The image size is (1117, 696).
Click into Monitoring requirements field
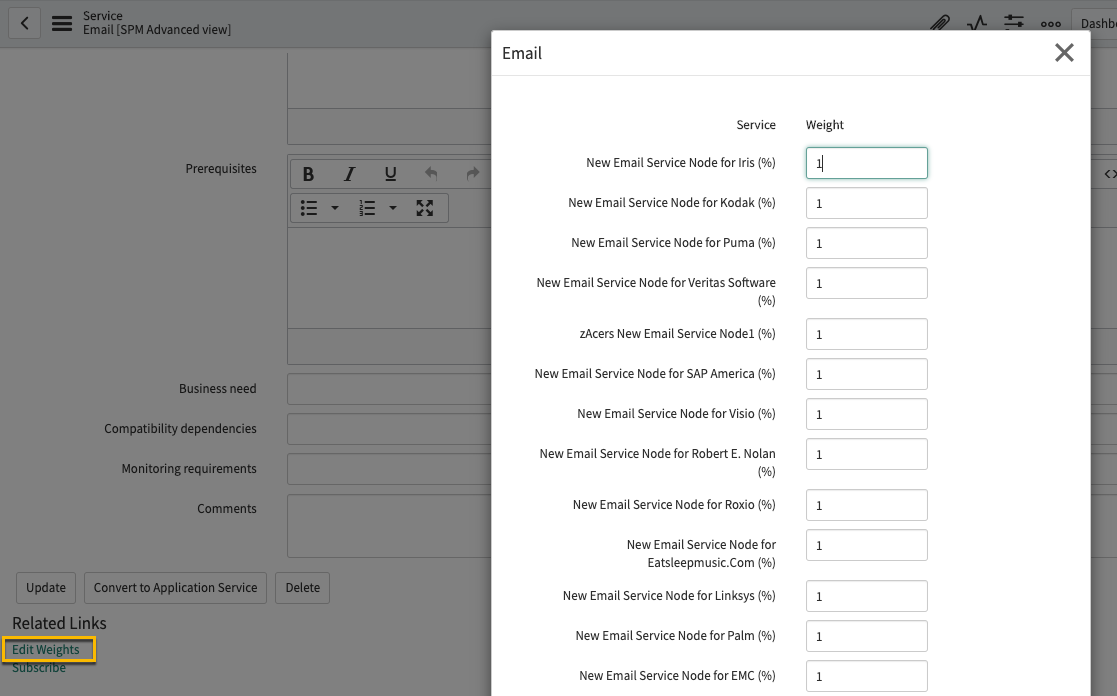point(389,469)
